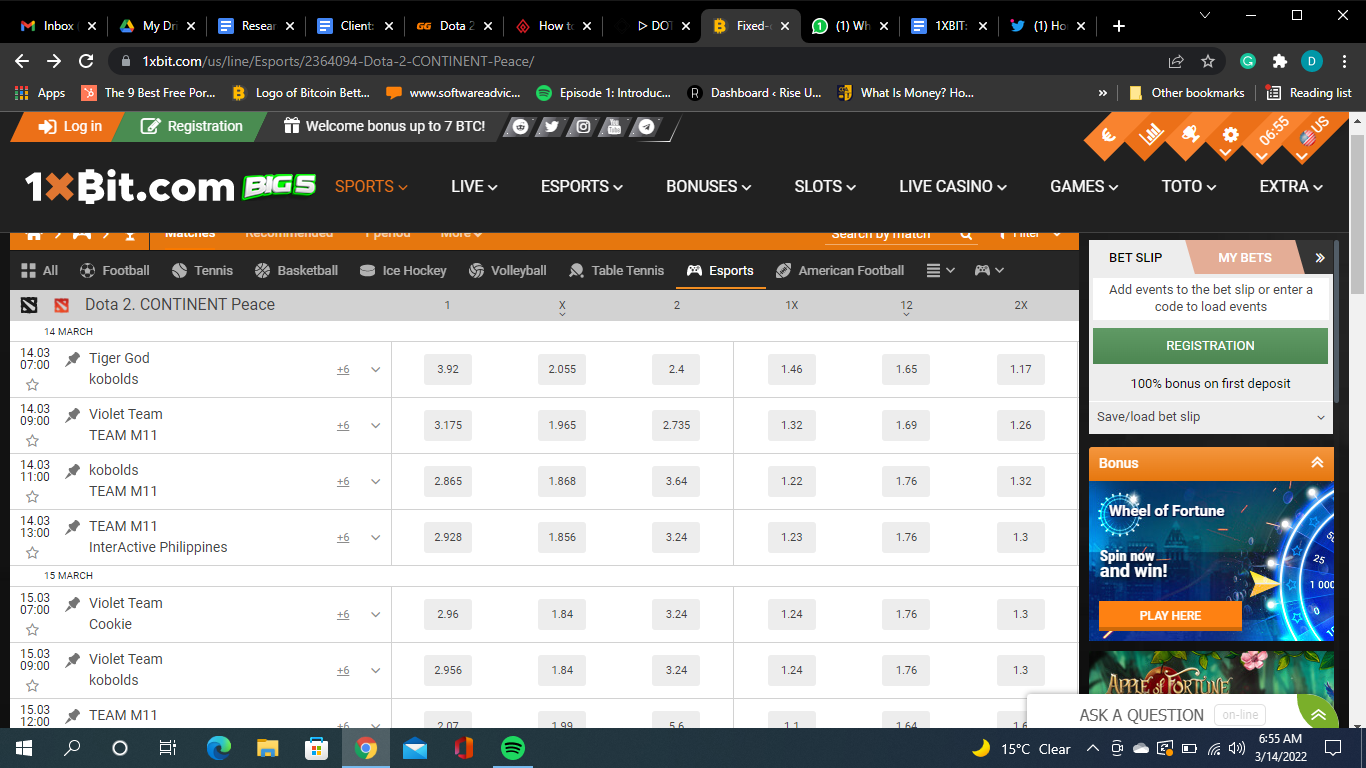Select the Basketball sports filter icon
Screen dimensions: 1366x768
pyautogui.click(x=261, y=270)
